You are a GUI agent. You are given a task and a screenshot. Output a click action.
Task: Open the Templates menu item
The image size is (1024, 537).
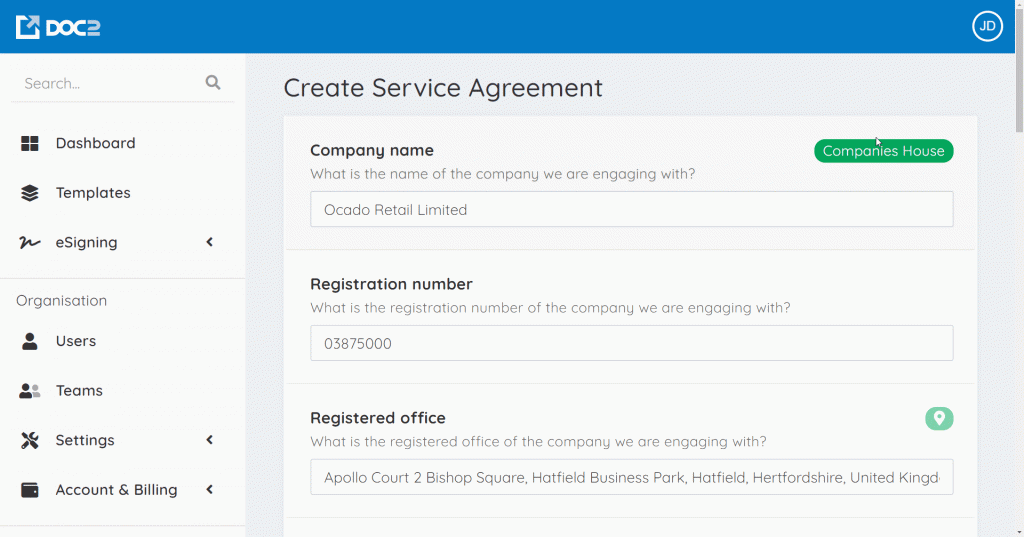pos(93,193)
